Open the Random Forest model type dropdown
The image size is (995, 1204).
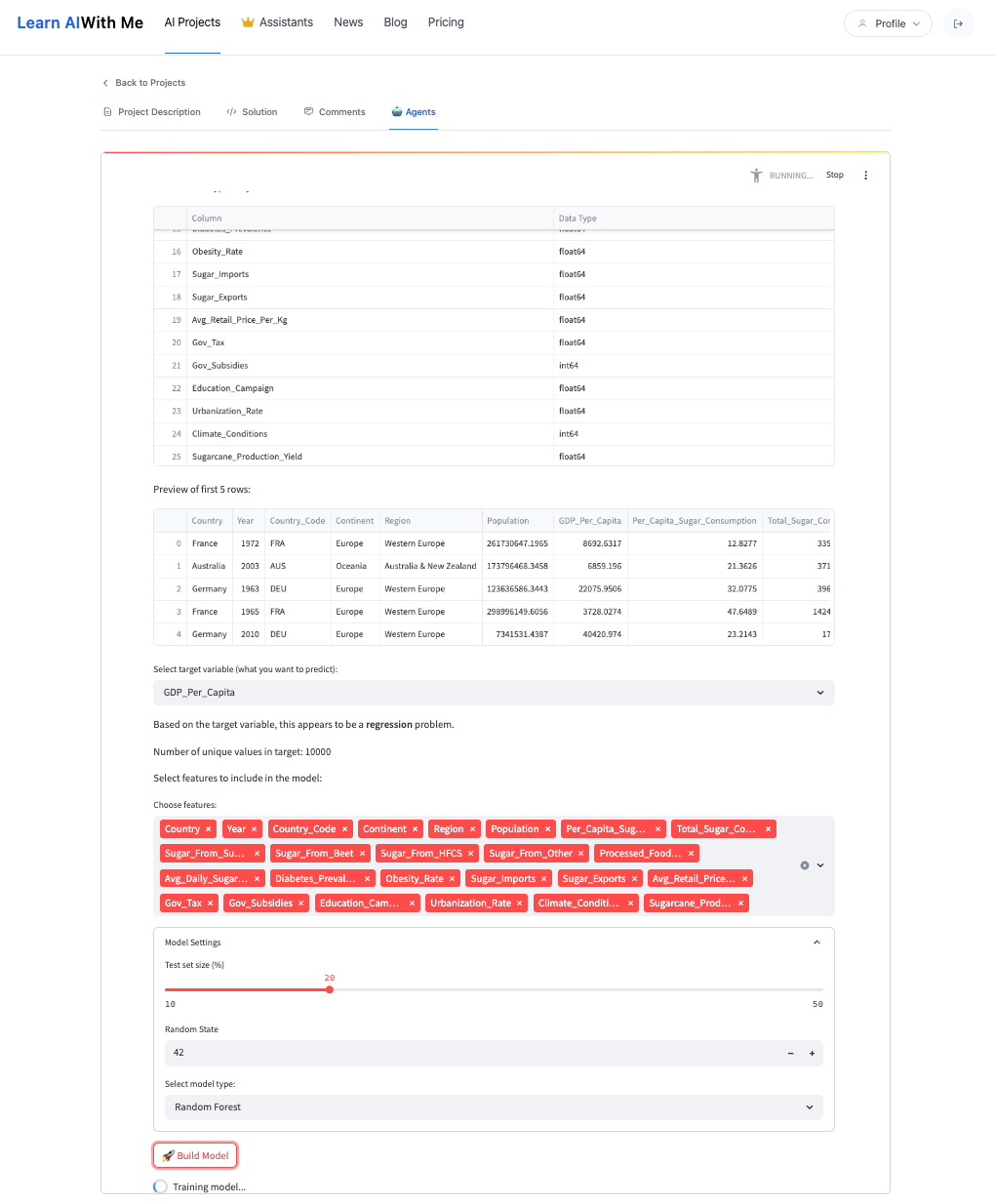tap(494, 1107)
